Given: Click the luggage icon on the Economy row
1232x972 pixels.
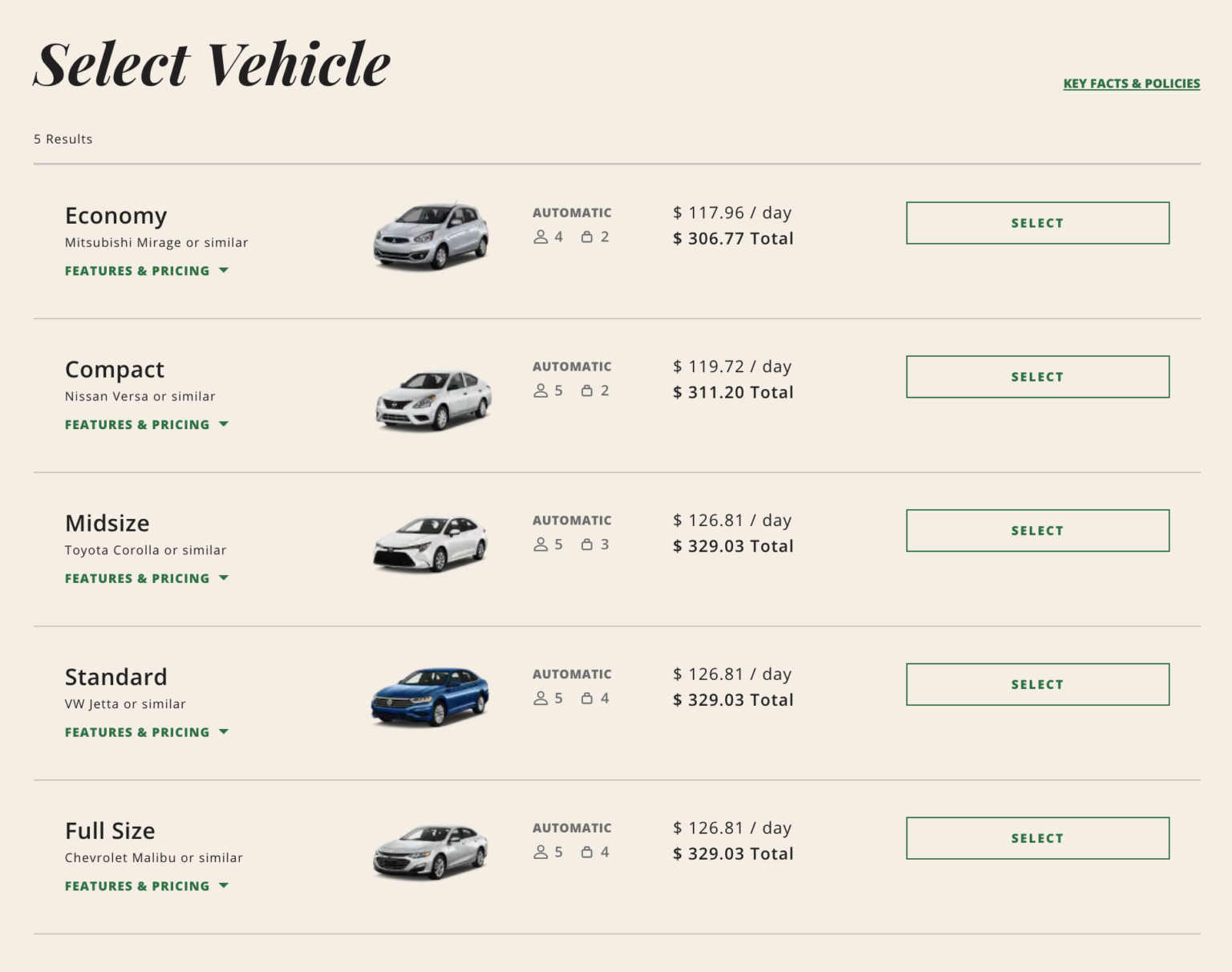Looking at the screenshot, I should [587, 237].
